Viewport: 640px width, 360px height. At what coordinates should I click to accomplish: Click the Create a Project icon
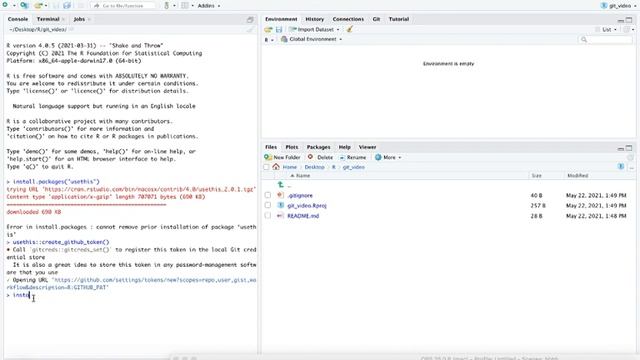pyautogui.click(x=24, y=5)
